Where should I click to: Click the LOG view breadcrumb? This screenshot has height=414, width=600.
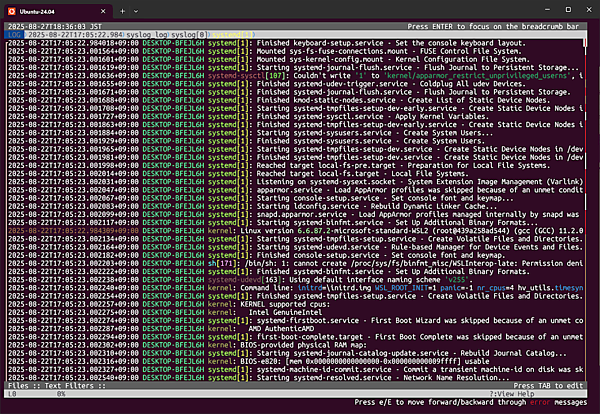(12, 35)
